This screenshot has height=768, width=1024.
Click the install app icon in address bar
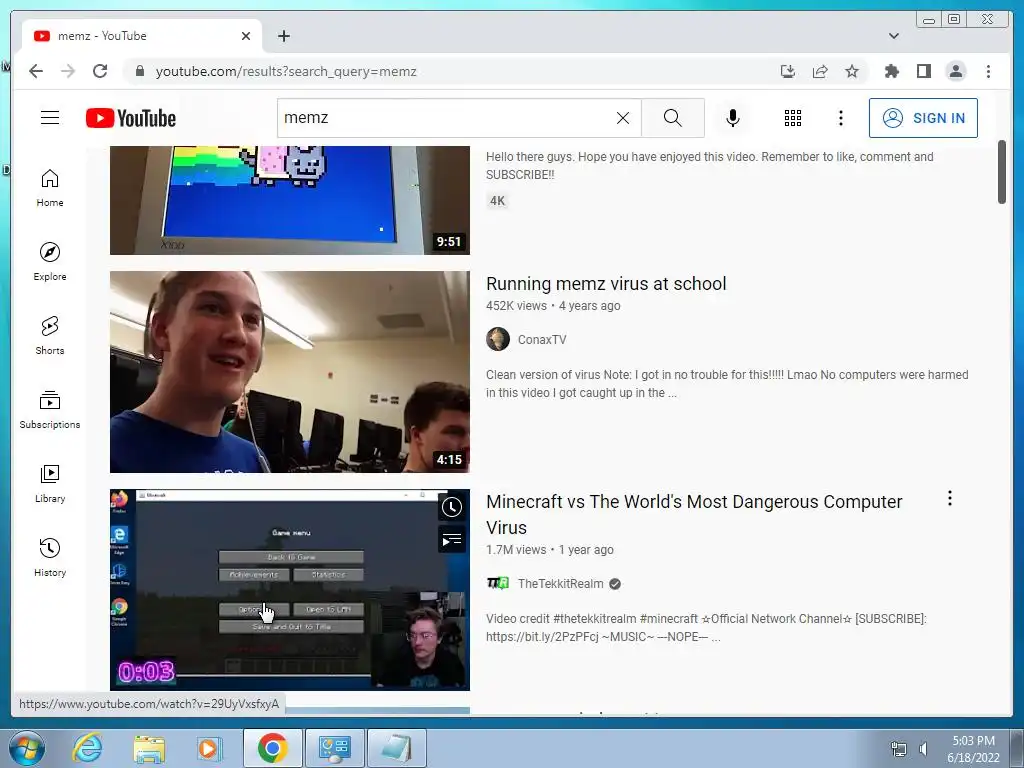click(x=788, y=71)
